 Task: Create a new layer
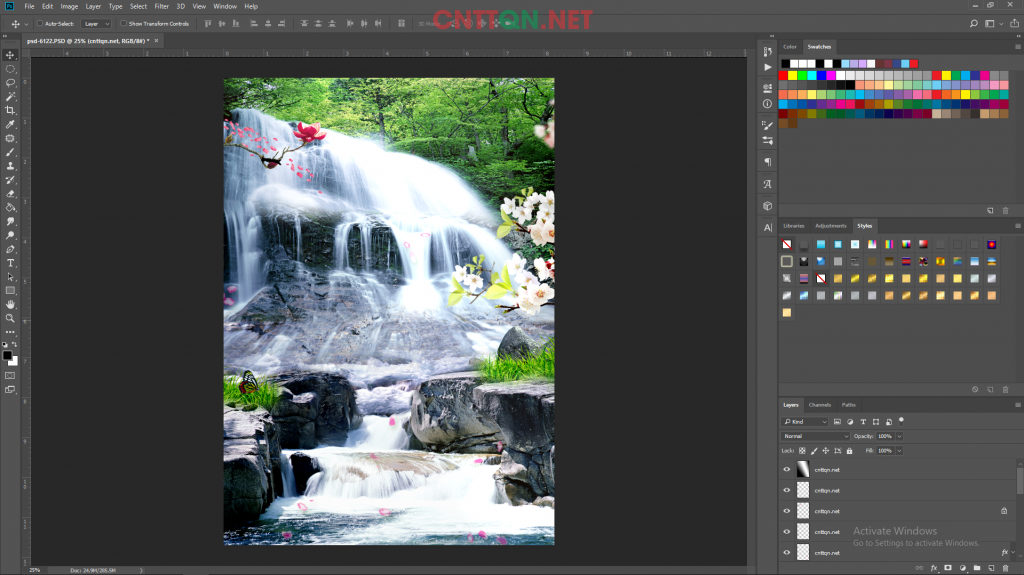coord(991,568)
